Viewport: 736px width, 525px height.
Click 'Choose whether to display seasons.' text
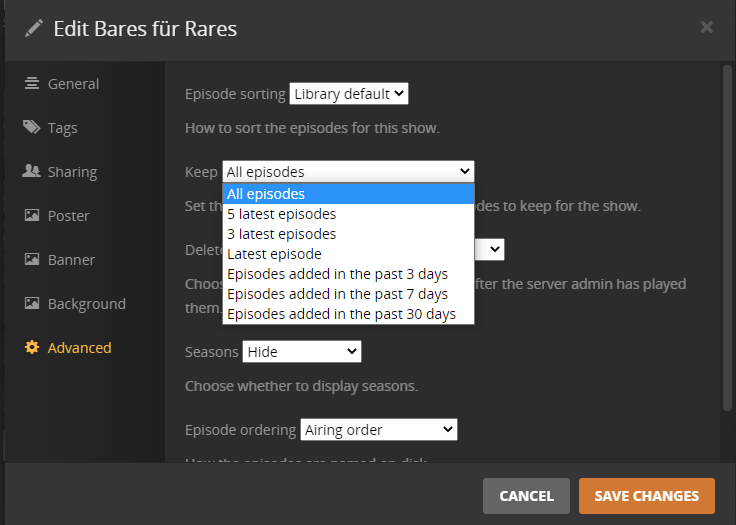tap(301, 386)
